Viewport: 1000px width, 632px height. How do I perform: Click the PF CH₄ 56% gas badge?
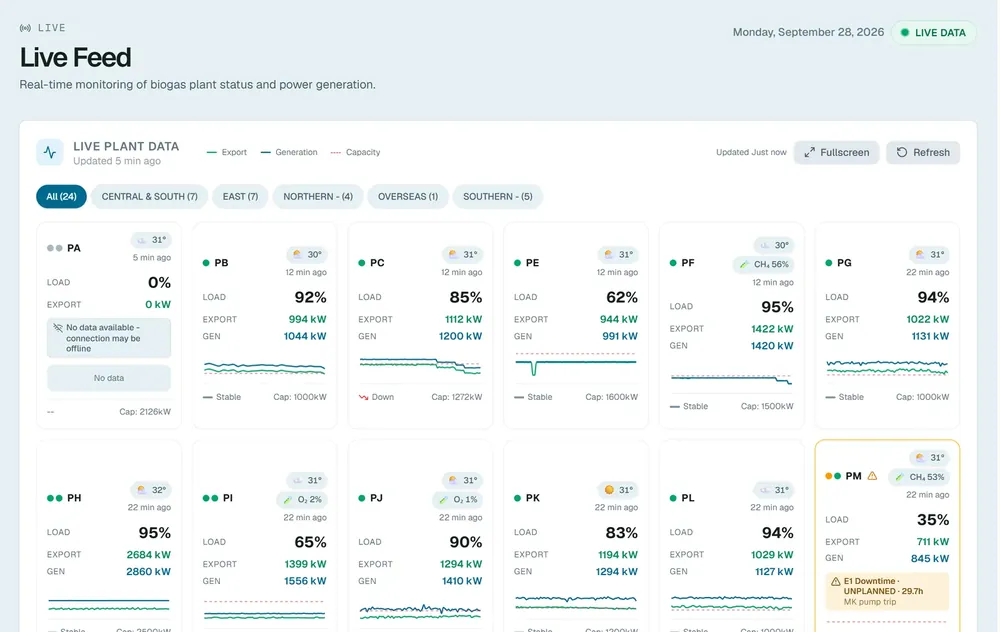click(x=763, y=264)
